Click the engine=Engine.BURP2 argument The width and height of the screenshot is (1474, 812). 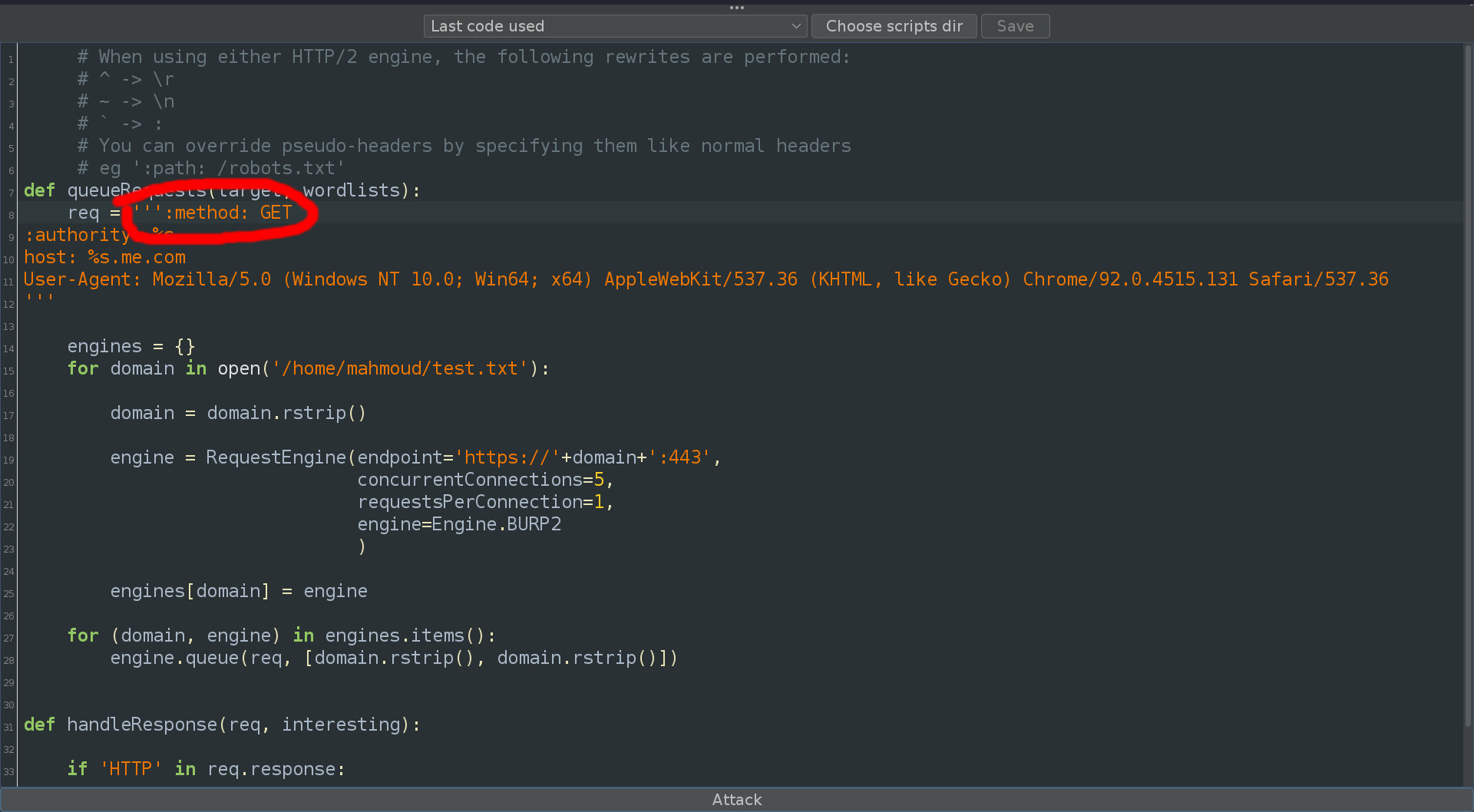[x=459, y=524]
